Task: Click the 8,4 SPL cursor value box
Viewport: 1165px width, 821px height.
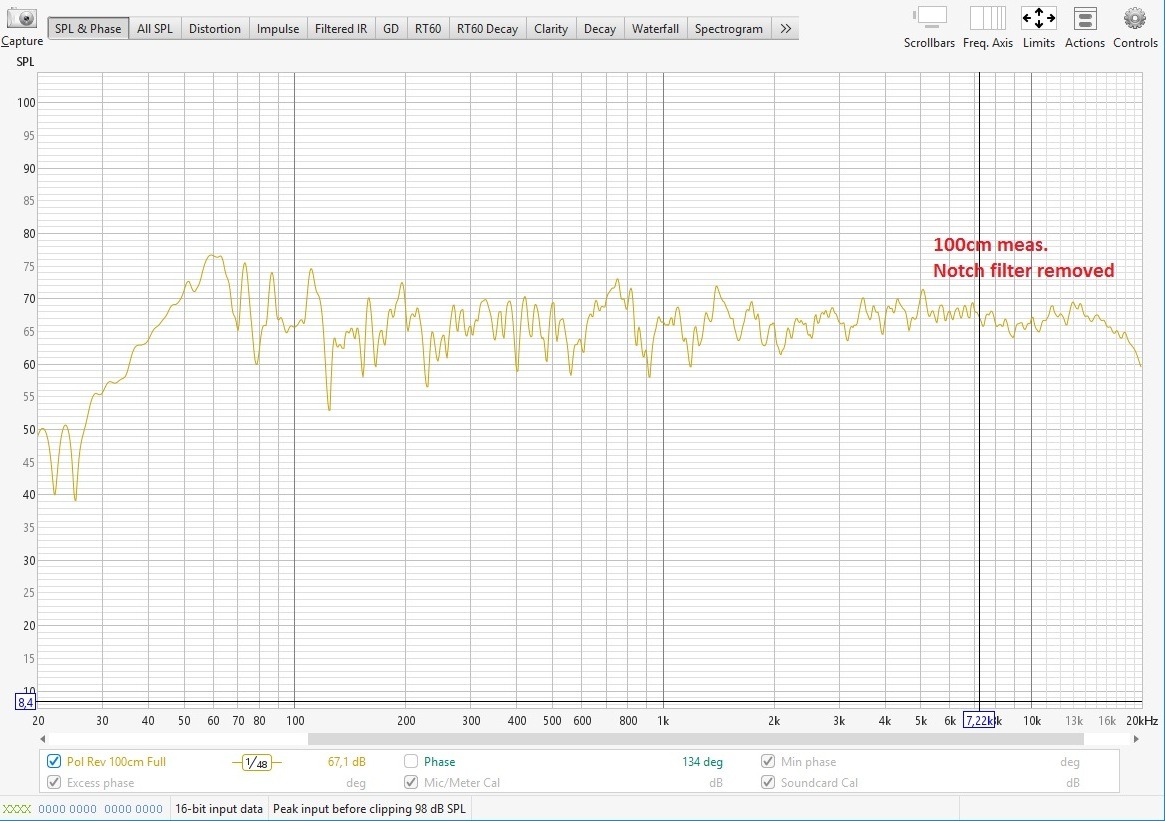Action: 25,701
